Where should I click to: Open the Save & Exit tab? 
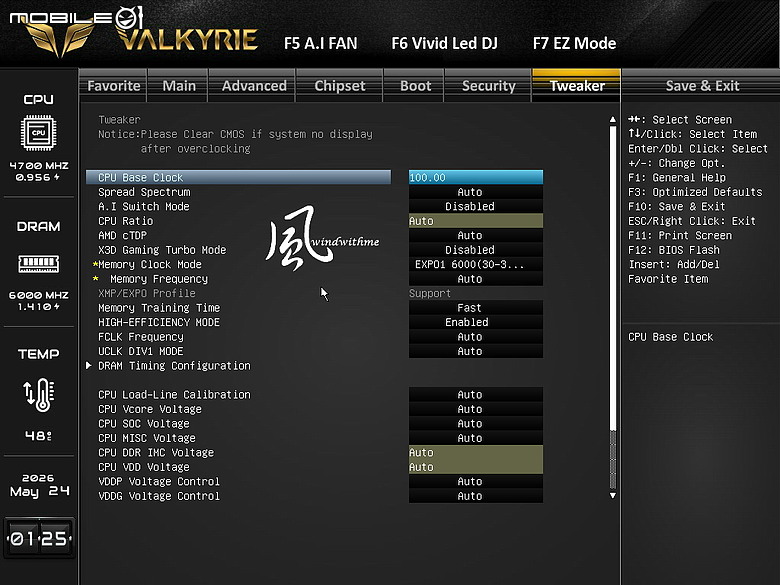(x=702, y=86)
